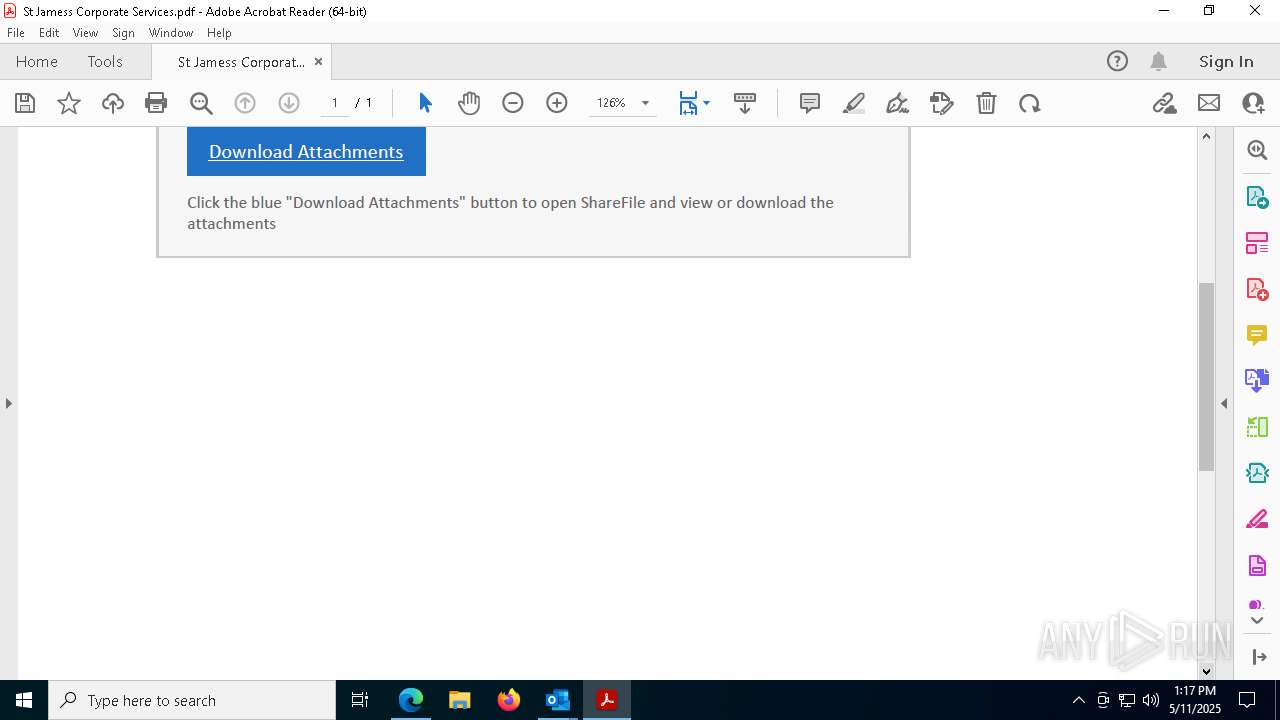The height and width of the screenshot is (720, 1280).
Task: Open the notifications bell
Action: 1158,61
